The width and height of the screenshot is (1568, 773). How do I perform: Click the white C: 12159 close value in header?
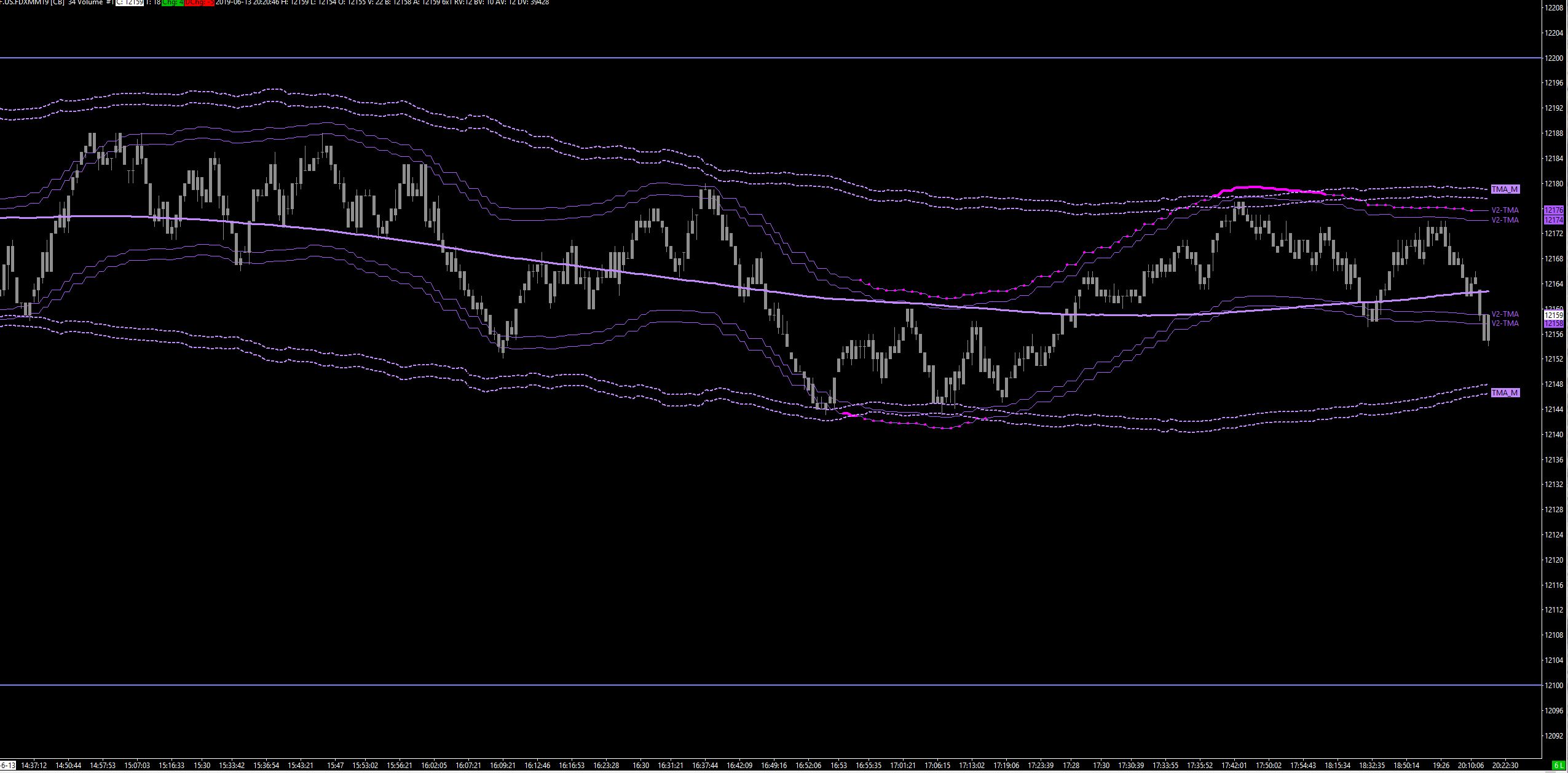130,2
